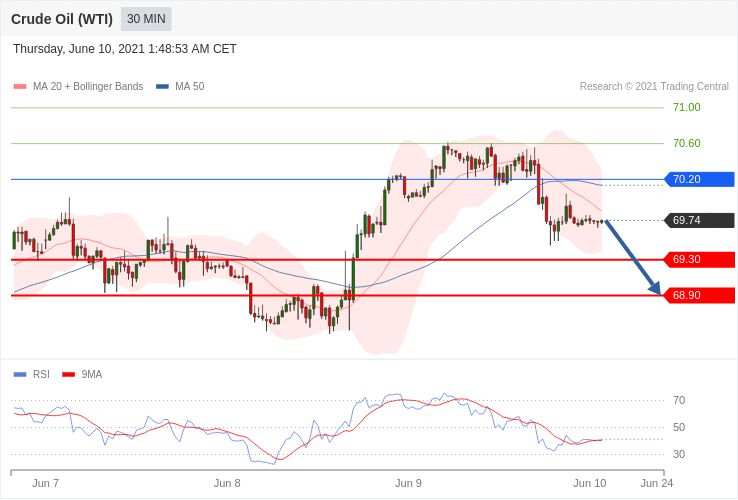Click the Jun 24 date axis label
The image size is (738, 500).
(x=657, y=484)
